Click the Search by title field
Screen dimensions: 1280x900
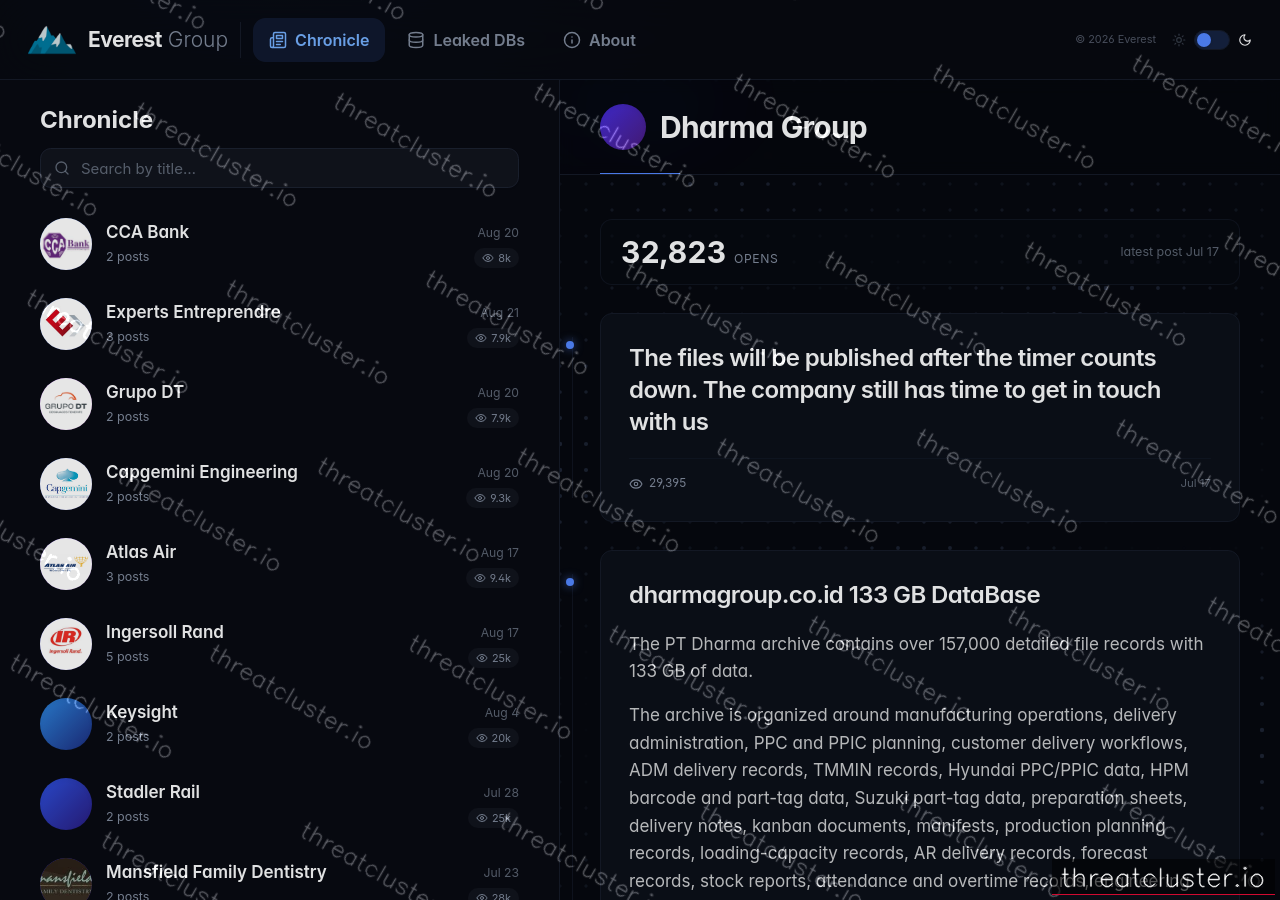[279, 168]
